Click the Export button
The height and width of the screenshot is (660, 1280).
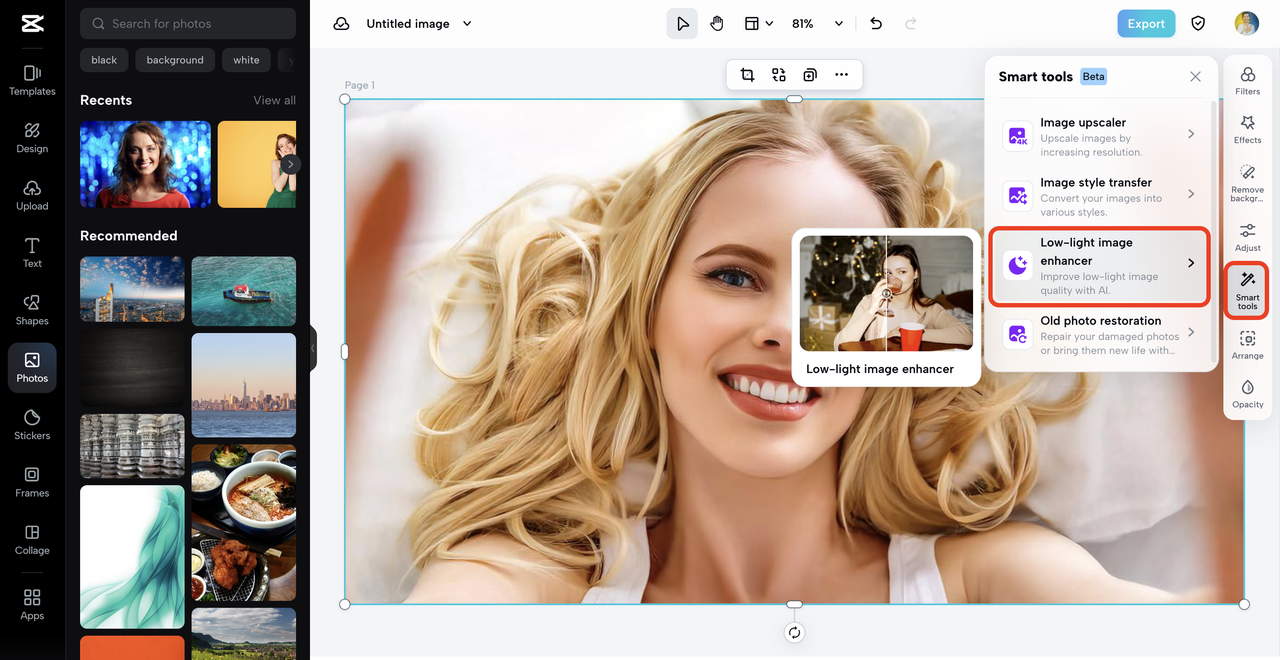[1146, 24]
